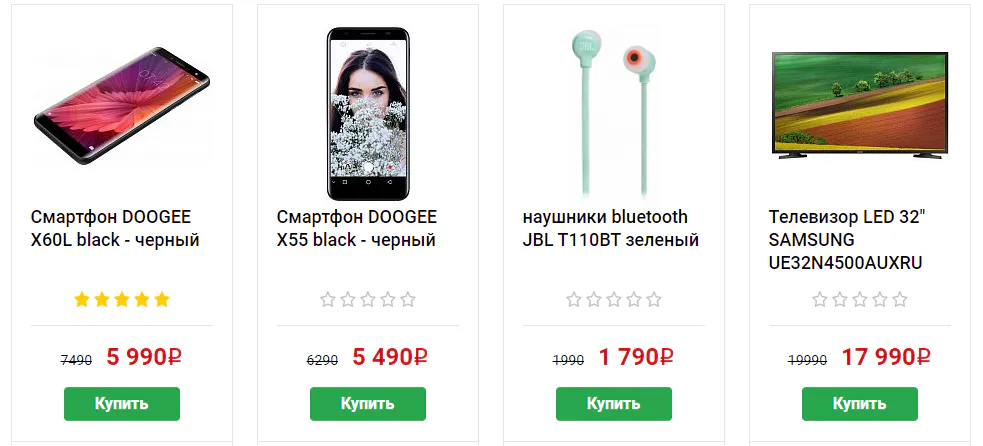Click the DOOGEE X55 phone photo

click(x=368, y=114)
